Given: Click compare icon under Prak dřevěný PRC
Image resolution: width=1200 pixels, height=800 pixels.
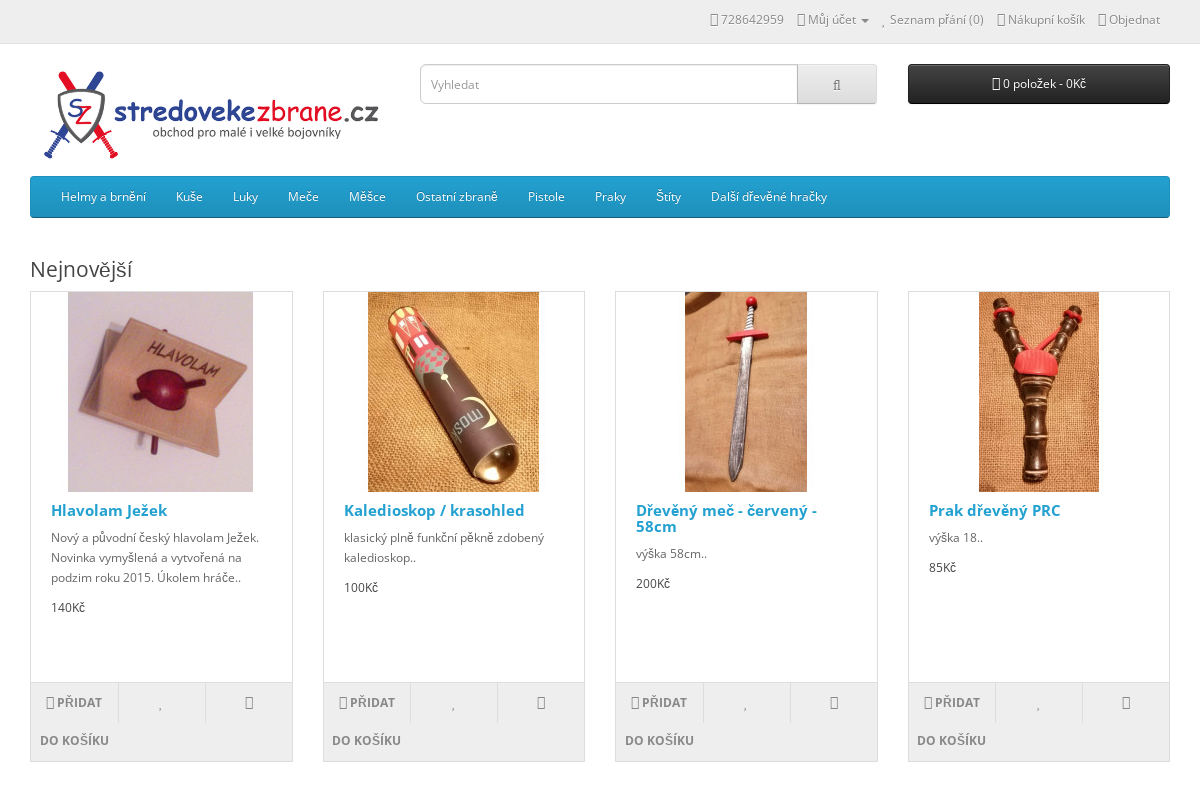Looking at the screenshot, I should [x=1126, y=703].
